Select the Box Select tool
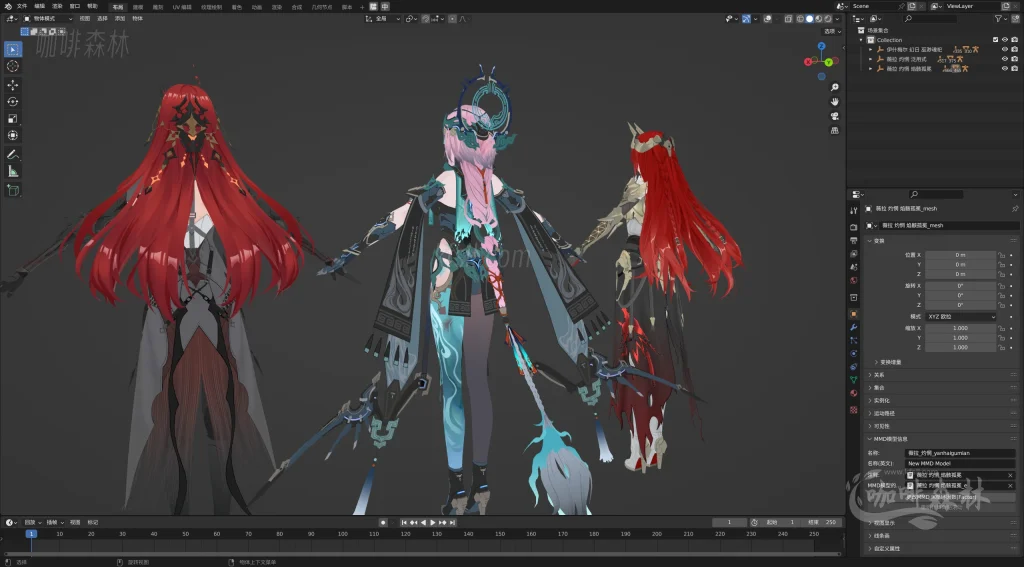 point(12,49)
